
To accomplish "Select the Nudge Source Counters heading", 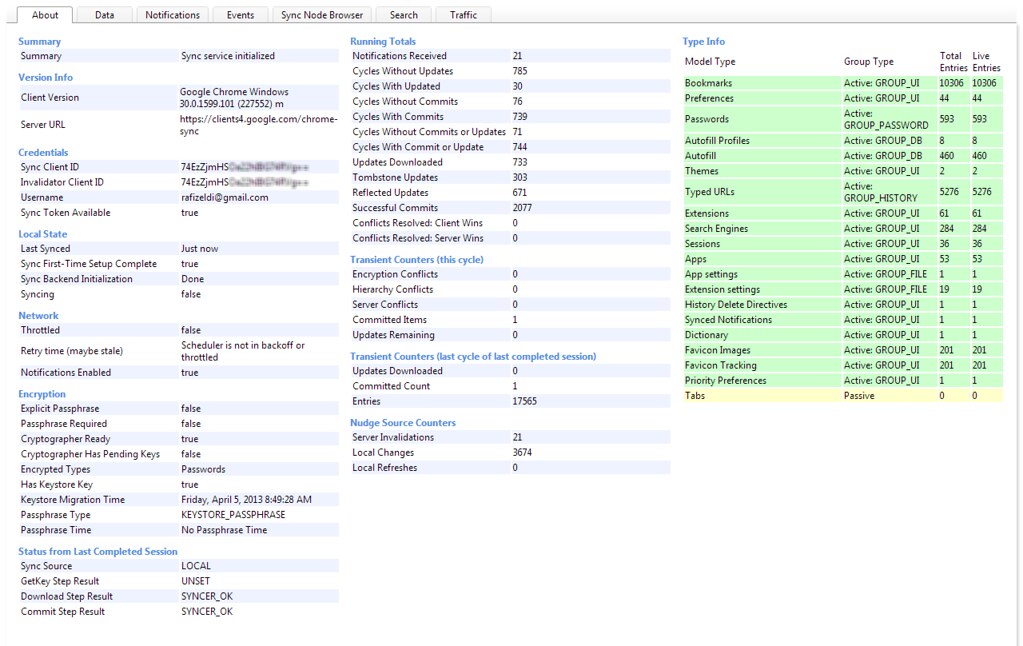I will [403, 423].
